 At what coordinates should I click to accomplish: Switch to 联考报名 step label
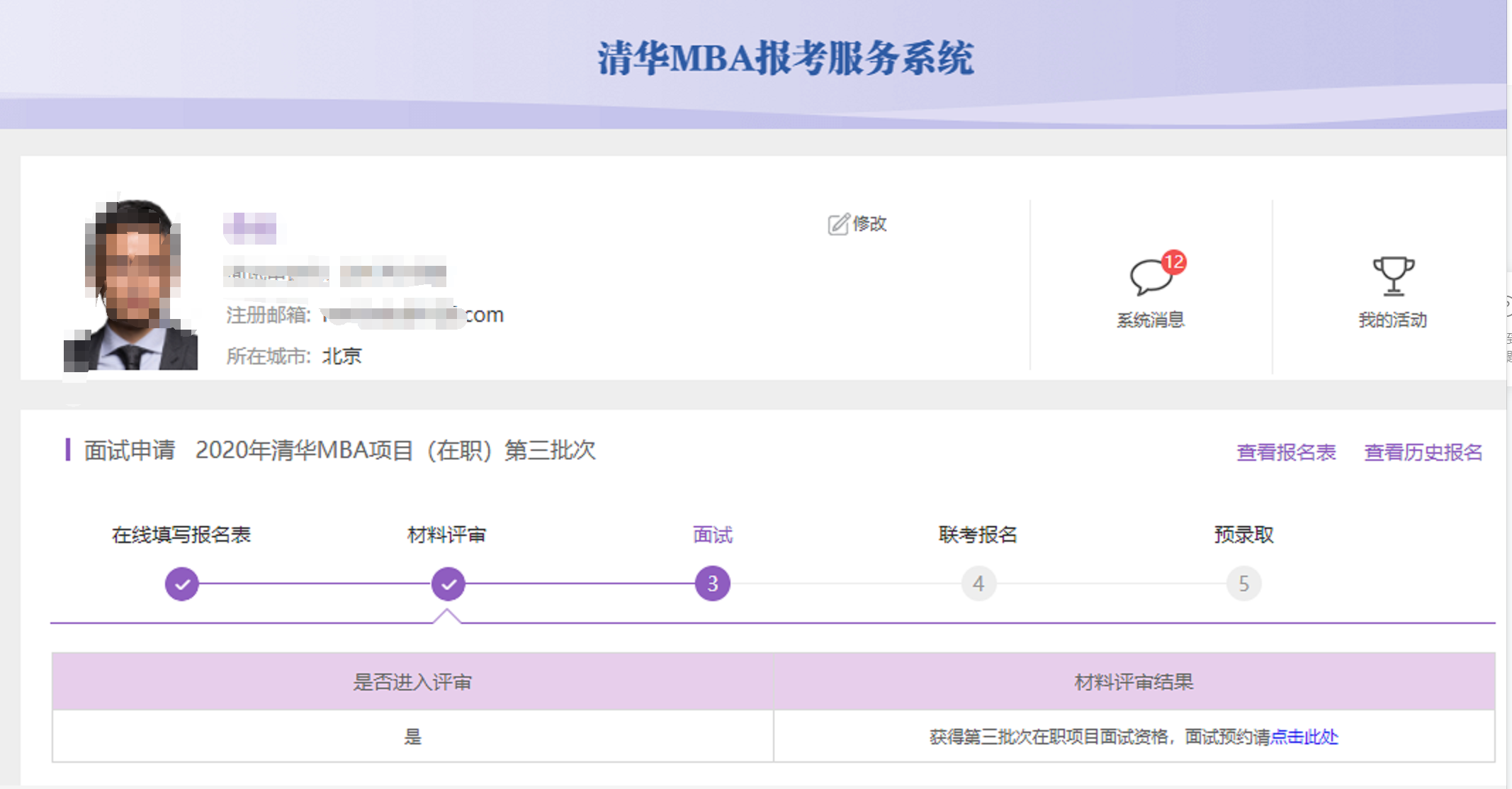pyautogui.click(x=978, y=535)
